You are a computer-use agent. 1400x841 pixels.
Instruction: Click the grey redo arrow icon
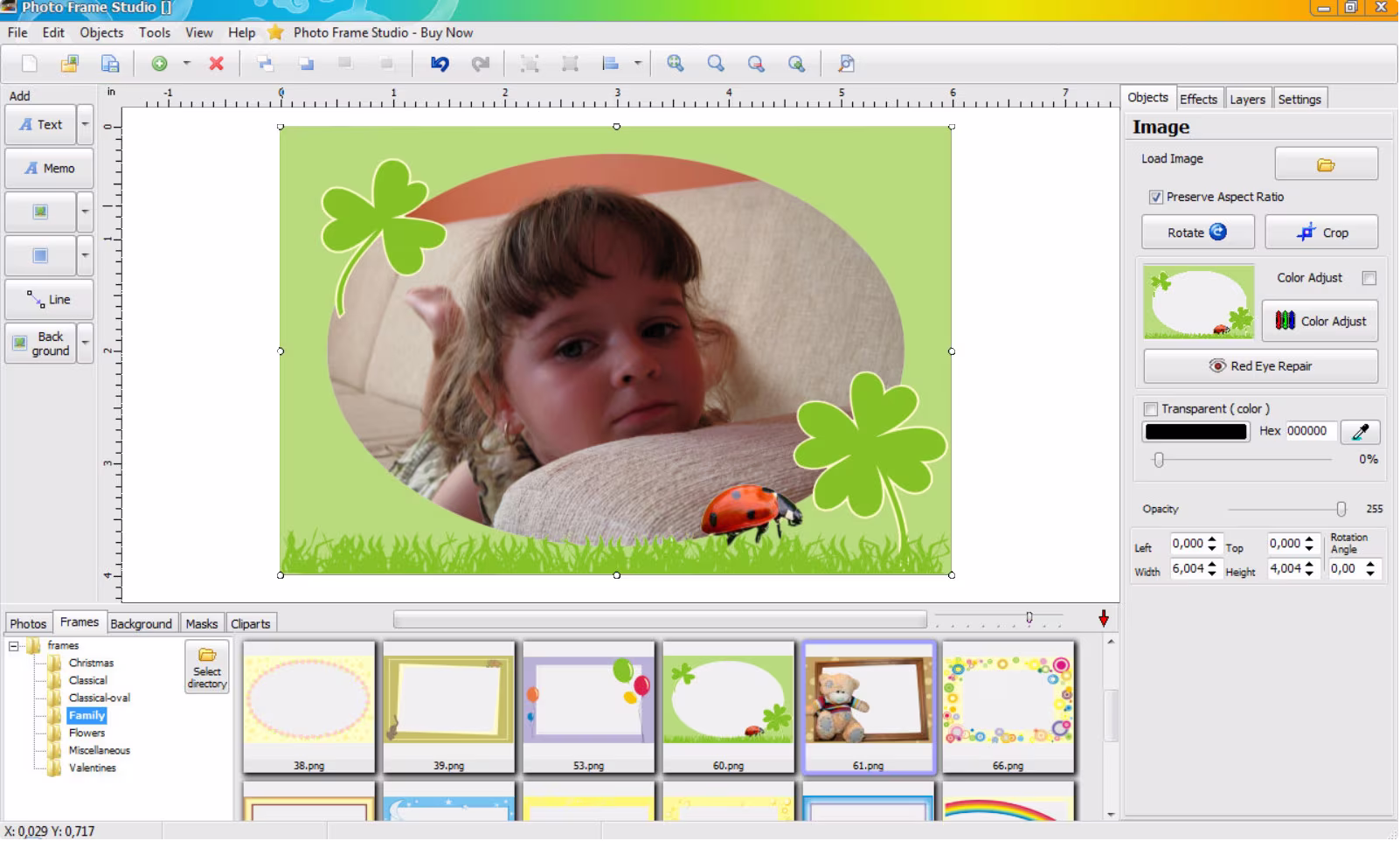pos(481,64)
